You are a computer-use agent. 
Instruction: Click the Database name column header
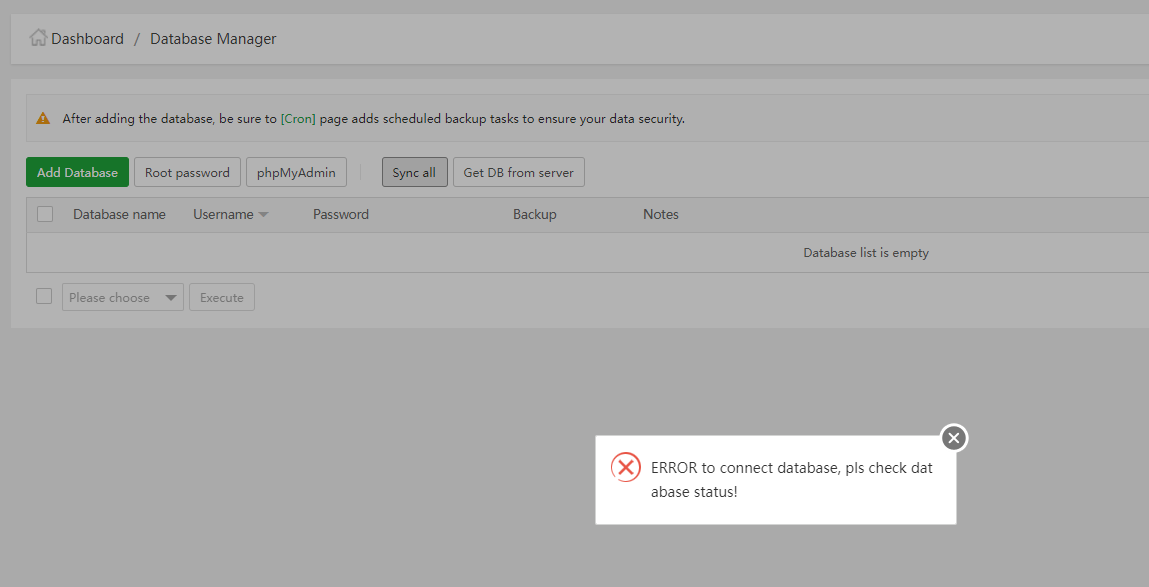click(119, 214)
